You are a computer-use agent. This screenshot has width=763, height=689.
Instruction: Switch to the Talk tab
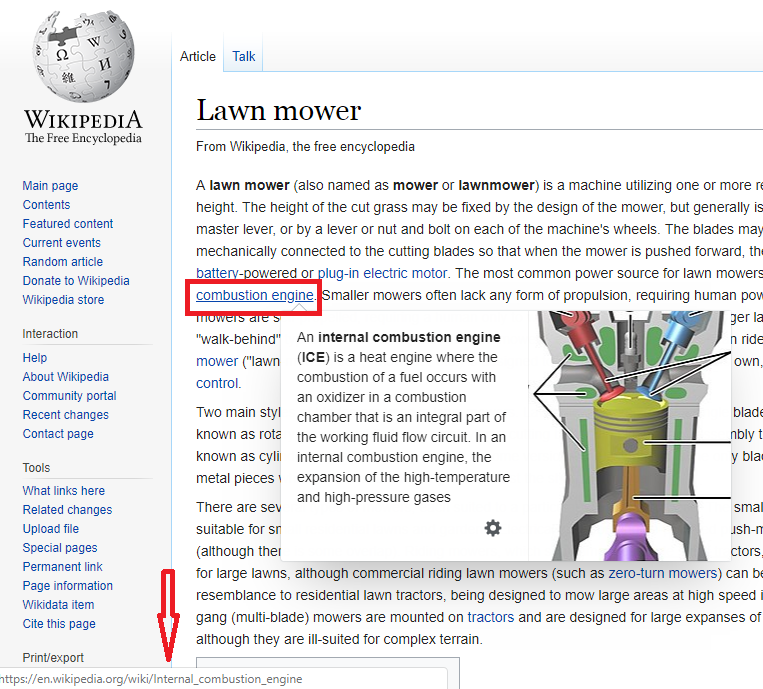coord(243,56)
